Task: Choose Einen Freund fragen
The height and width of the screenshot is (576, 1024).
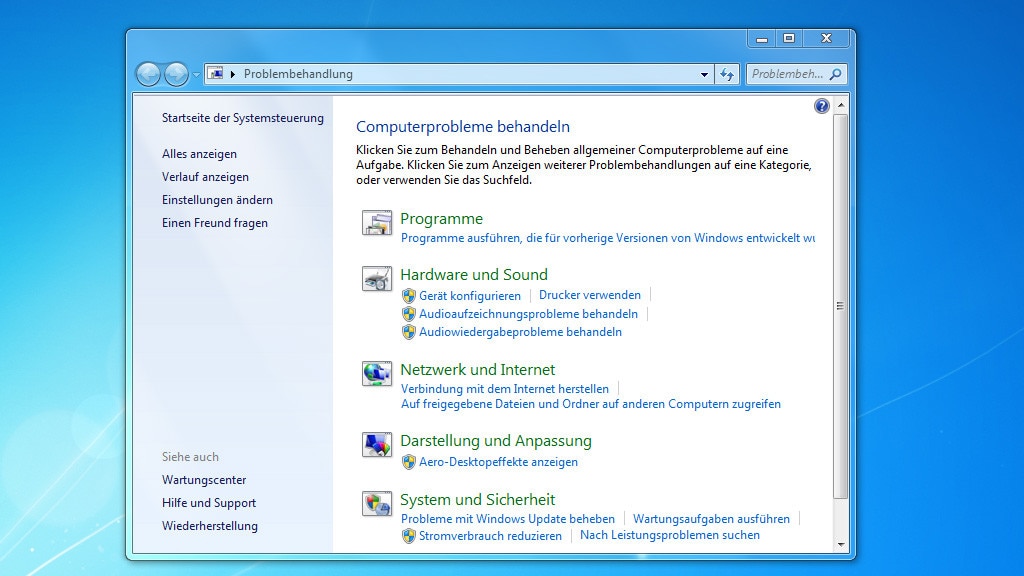Action: (x=215, y=223)
